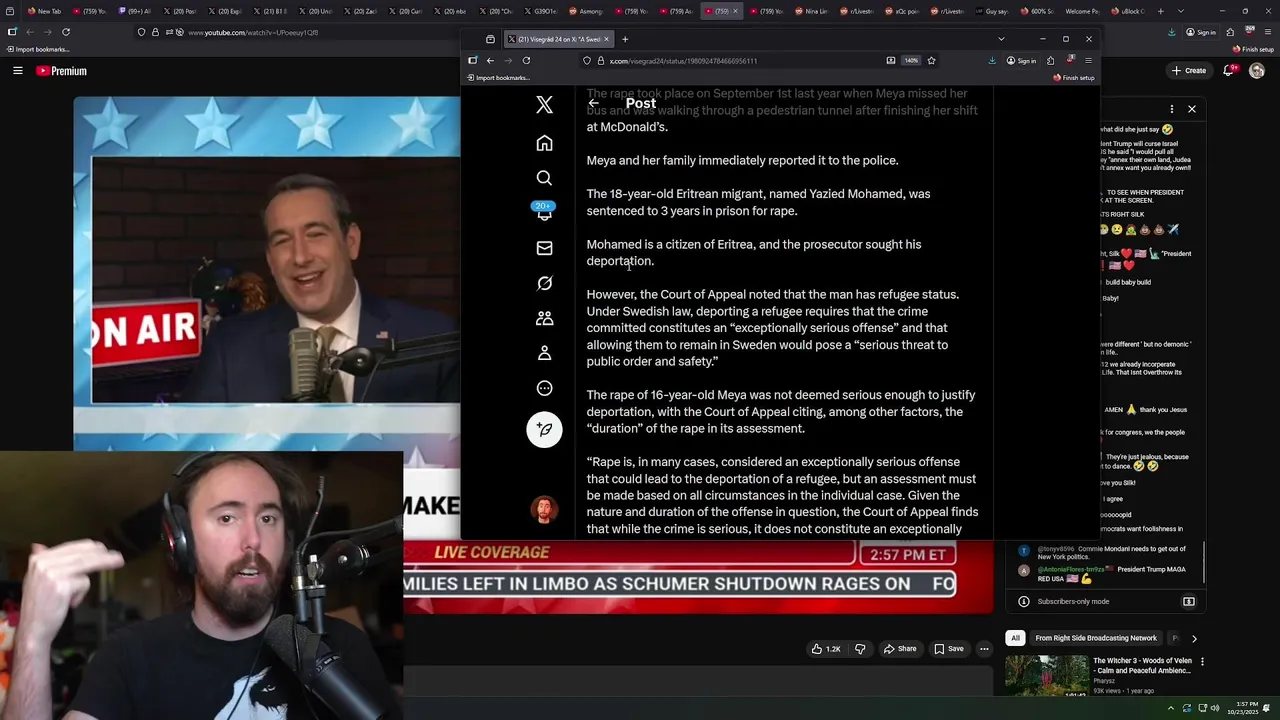Open the live chat options three-dot menu
Screen dimensions: 1280x720
[x=1172, y=109]
